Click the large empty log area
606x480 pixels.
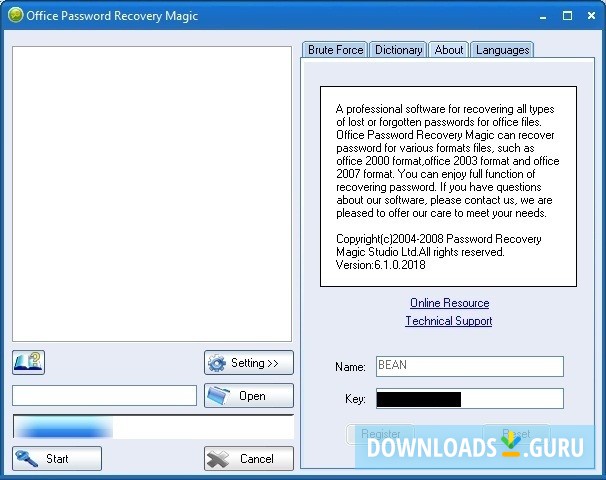(x=152, y=194)
